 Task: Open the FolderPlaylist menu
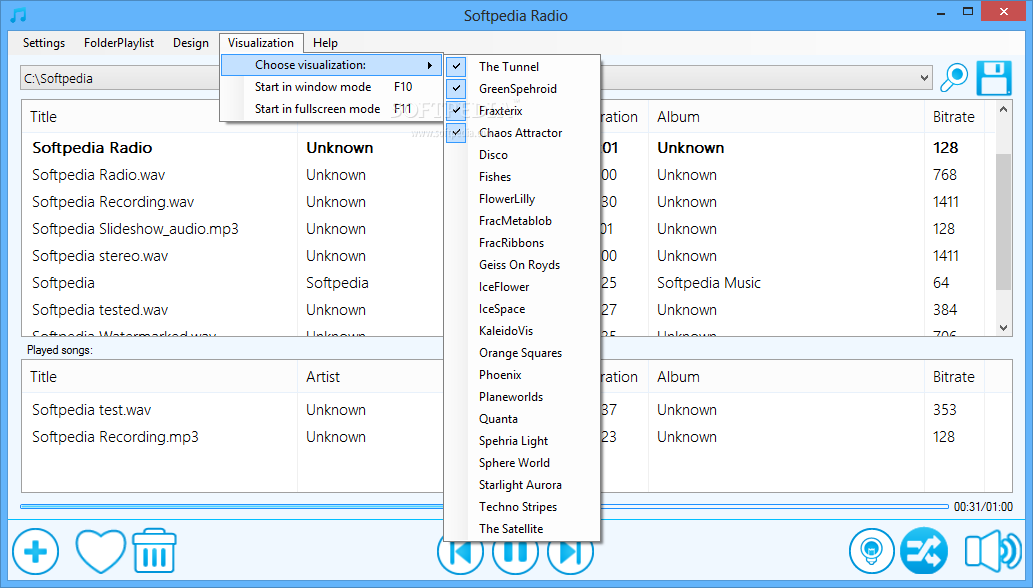click(x=119, y=43)
